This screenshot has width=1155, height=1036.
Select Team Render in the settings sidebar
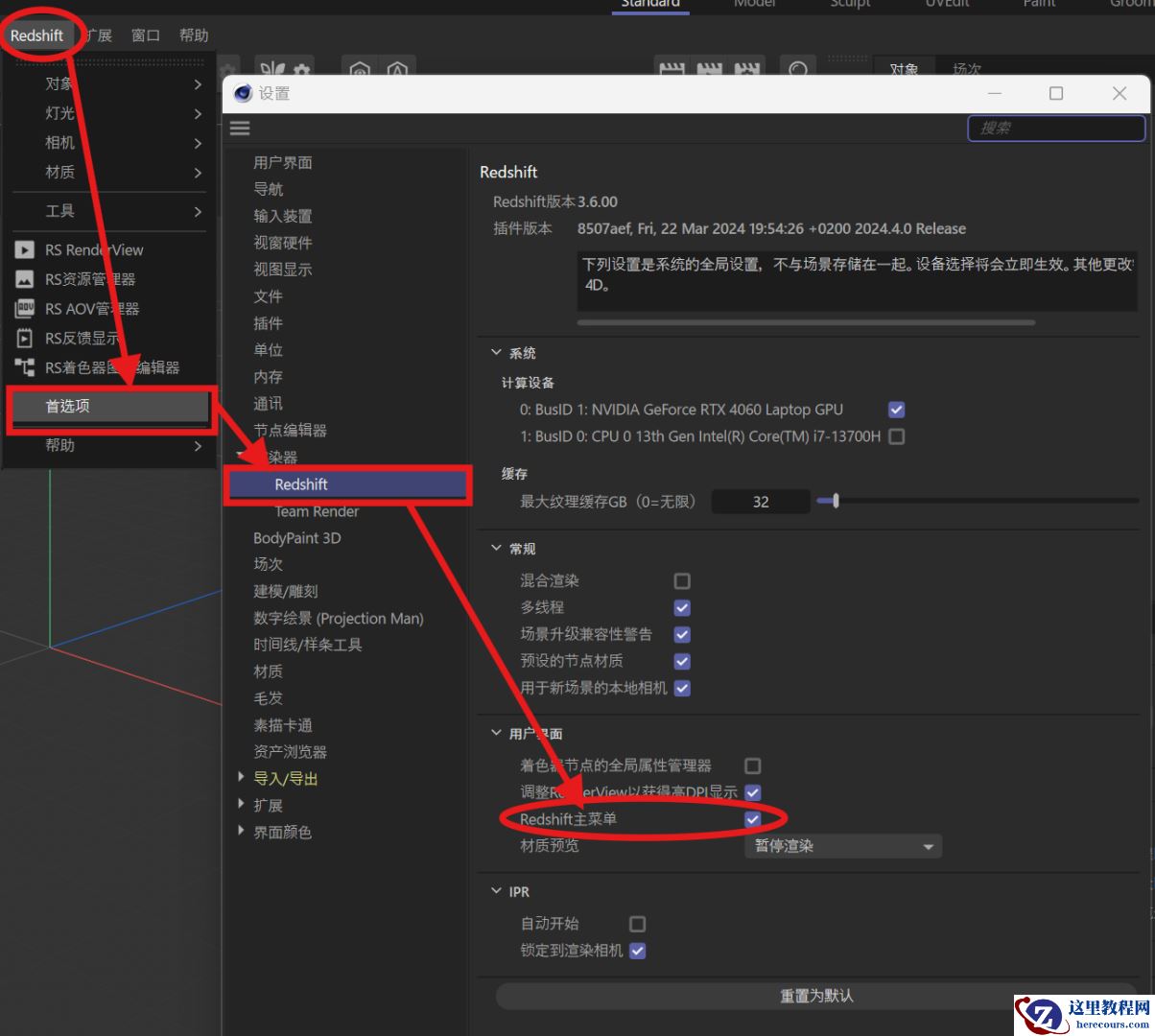(x=317, y=511)
